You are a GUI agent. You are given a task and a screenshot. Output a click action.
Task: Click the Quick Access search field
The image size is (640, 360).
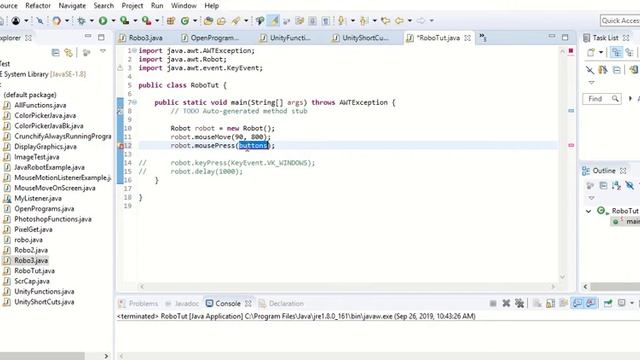pos(620,20)
